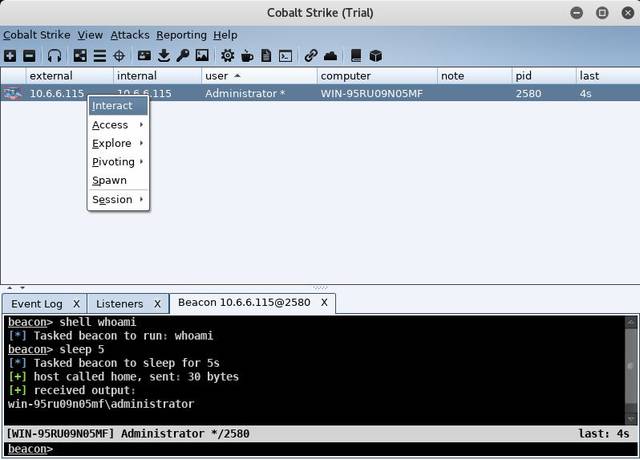Sort by the user column header
The height and width of the screenshot is (460, 640).
259,76
